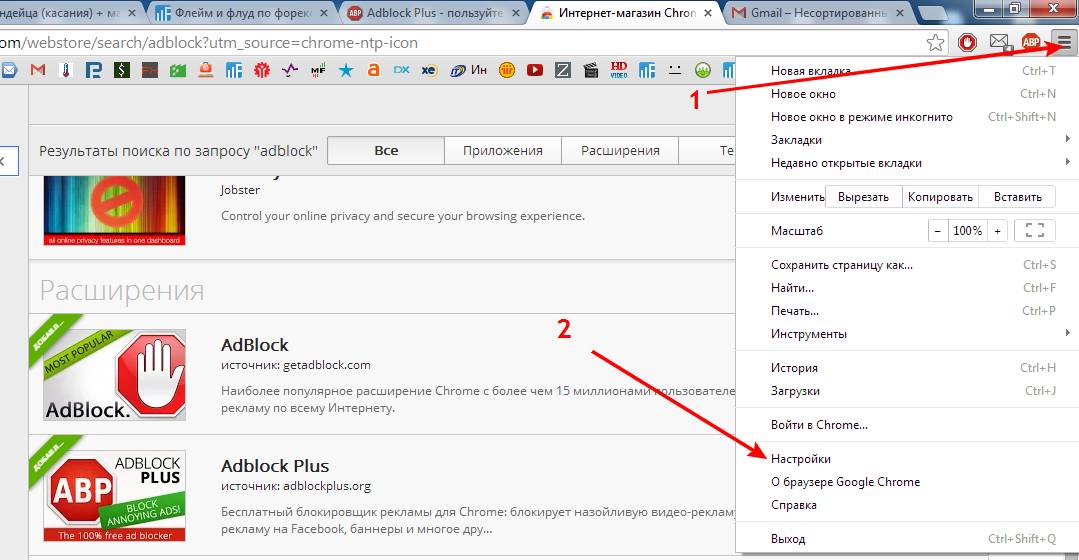1079x560 pixels.
Task: Switch to Флейм и флуд по форекс tab
Action: (x=241, y=13)
